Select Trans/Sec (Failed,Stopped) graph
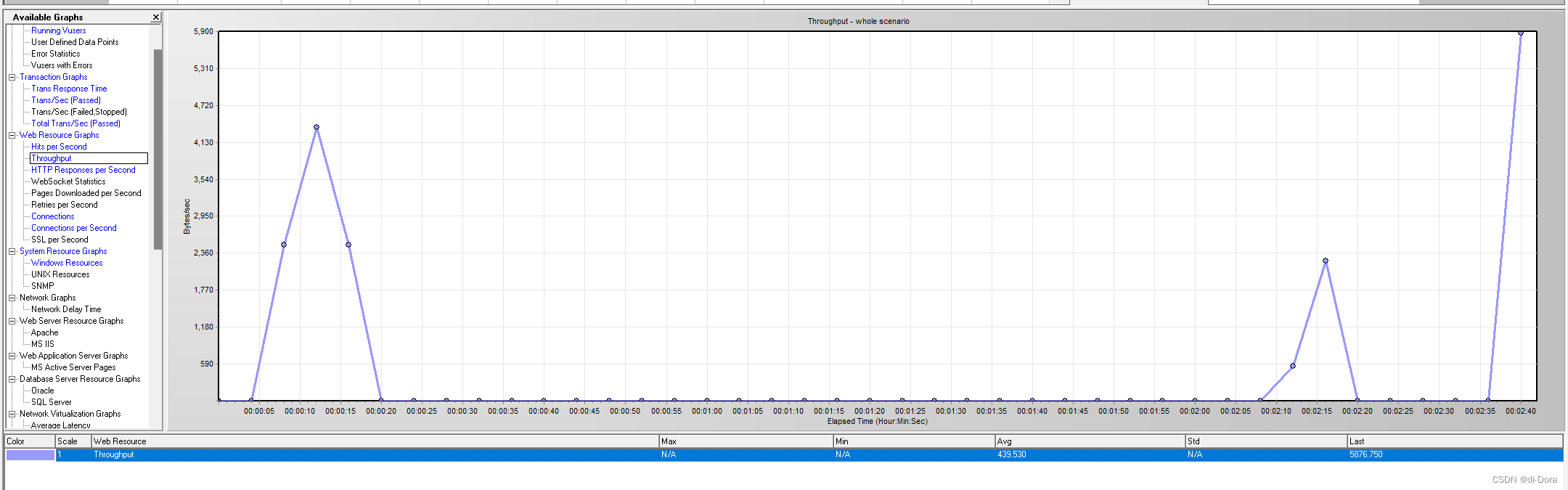1568x490 pixels. [x=79, y=112]
